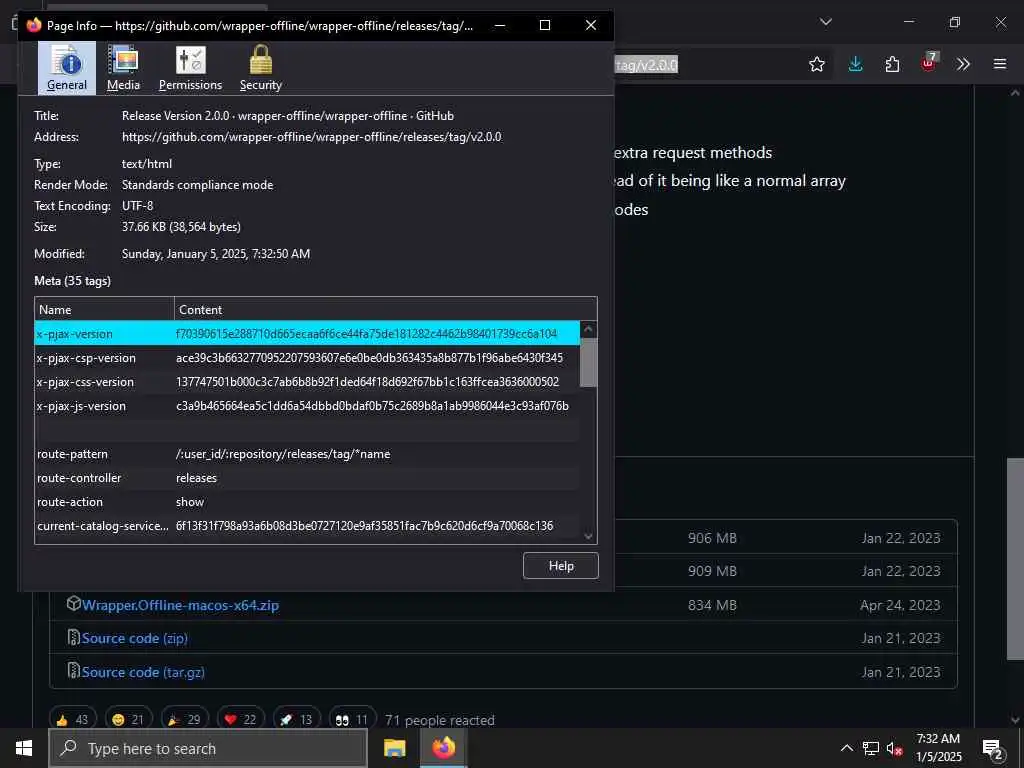
Task: Toggle the thumbs up reaction with 43
Action: (x=72, y=720)
